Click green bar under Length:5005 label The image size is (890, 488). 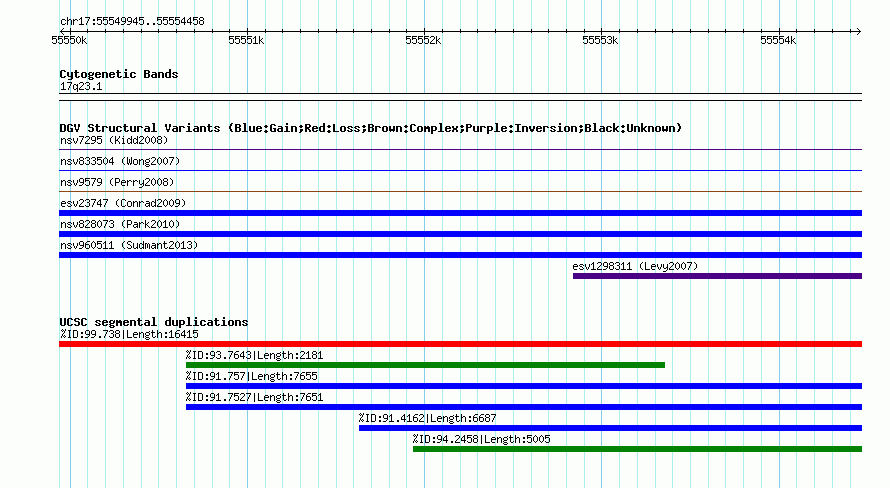click(x=637, y=449)
